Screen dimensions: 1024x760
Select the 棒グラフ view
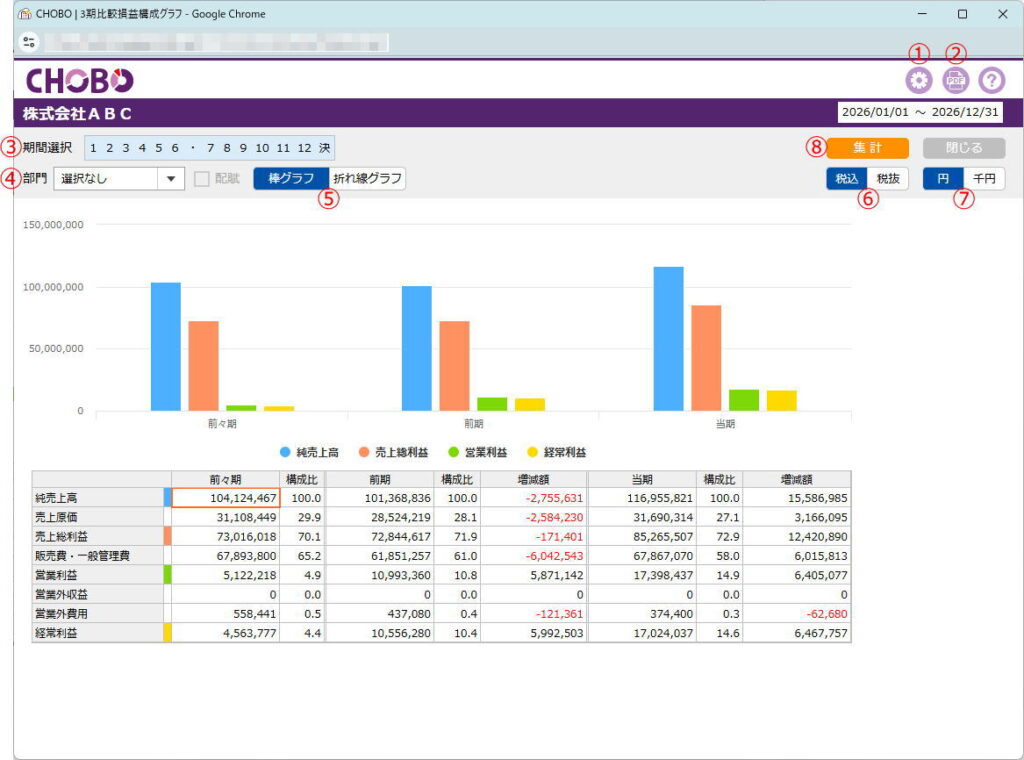tap(291, 178)
